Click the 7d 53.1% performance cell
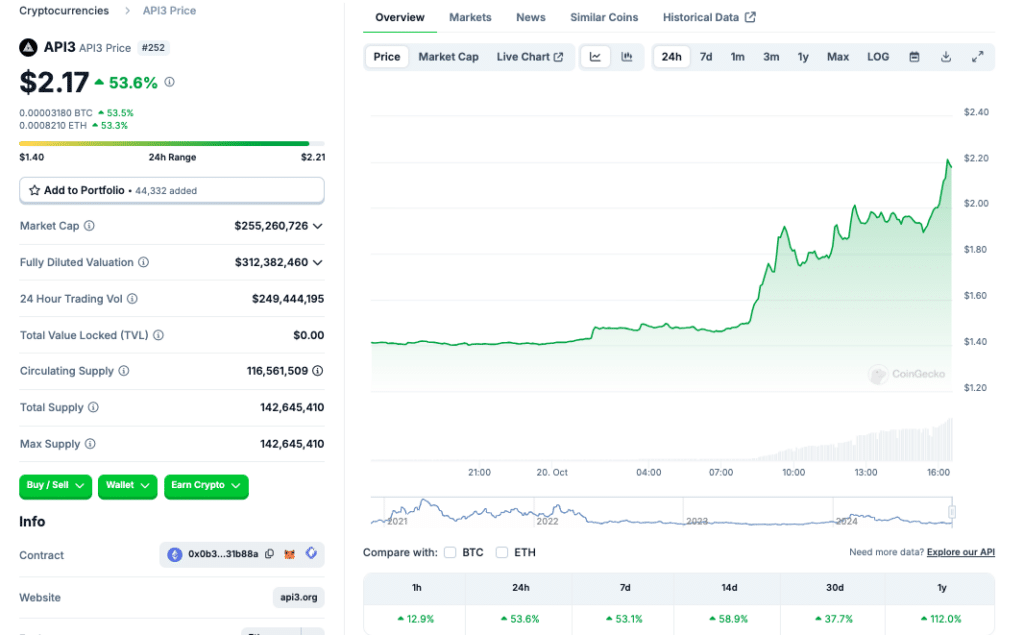Screen dimensions: 1024x635 pos(625,619)
